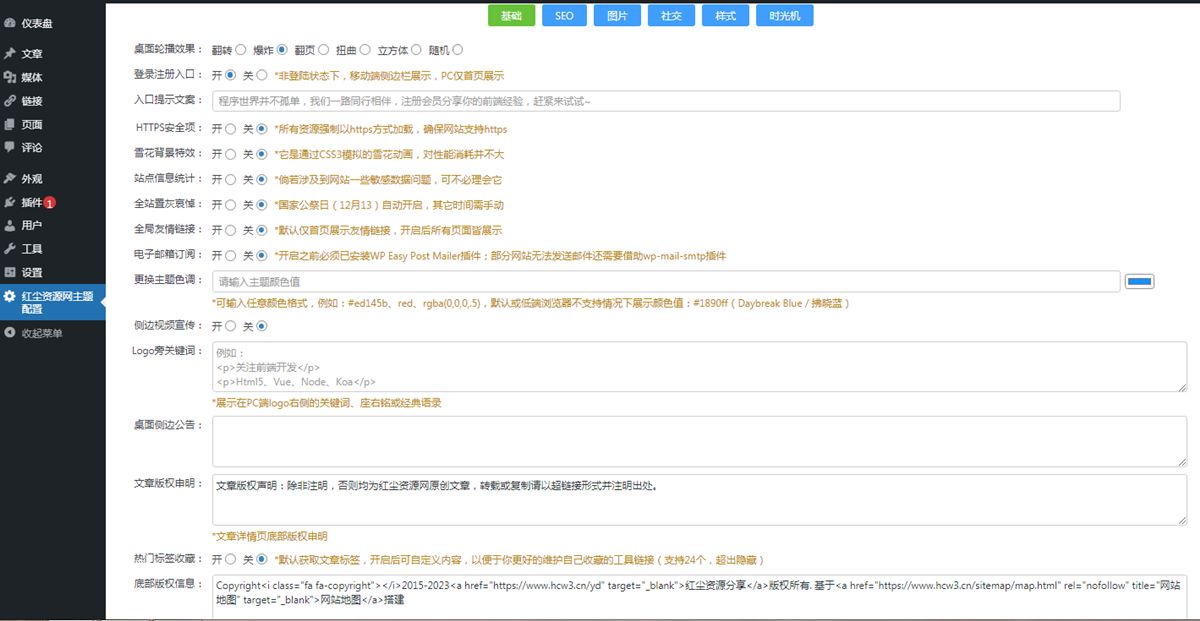This screenshot has height=621, width=1200.
Task: Select the 立方体 carousel effect radio
Action: click(x=416, y=50)
